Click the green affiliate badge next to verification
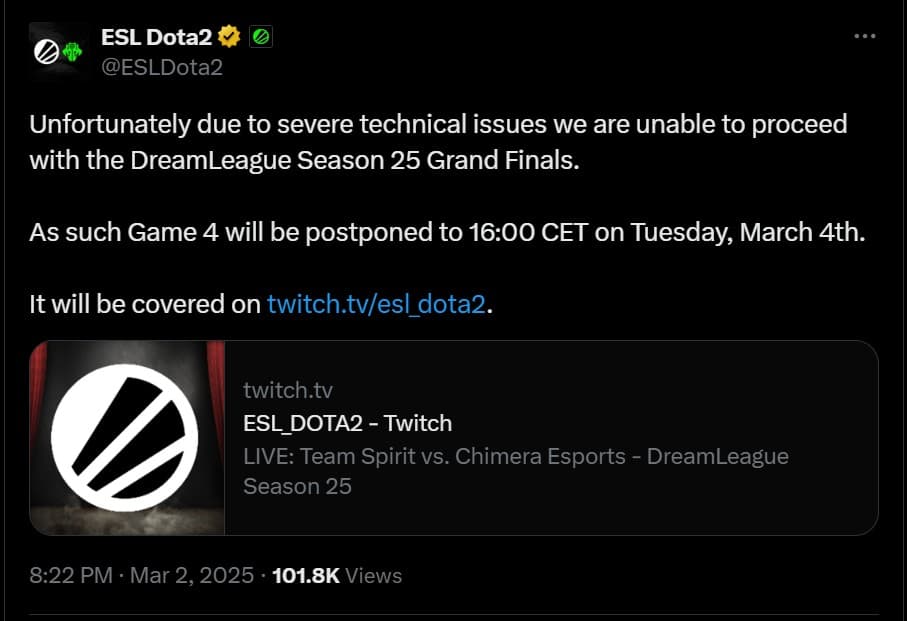This screenshot has height=621, width=907. pos(263,36)
